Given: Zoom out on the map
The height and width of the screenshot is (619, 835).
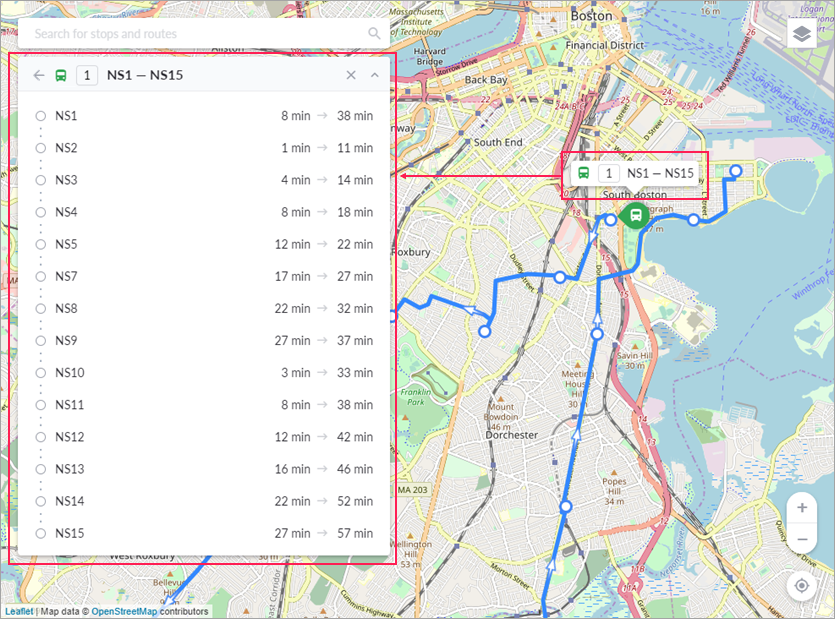Looking at the screenshot, I should 802,539.
